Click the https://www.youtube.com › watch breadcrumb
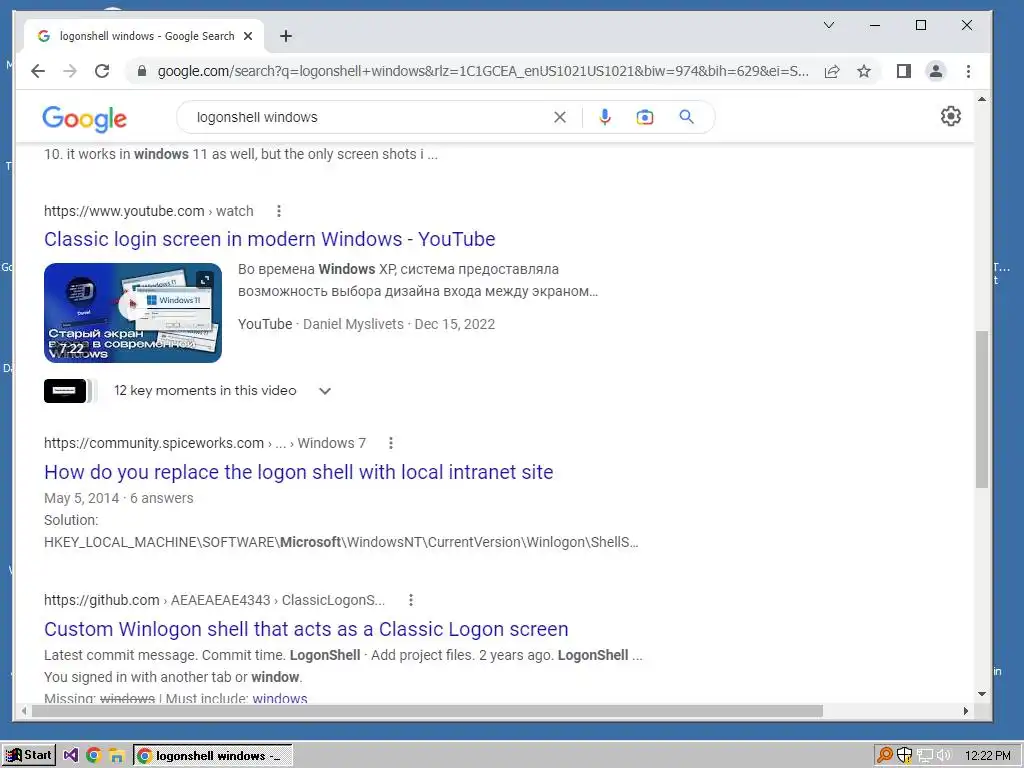This screenshot has width=1024, height=768. tap(148, 211)
